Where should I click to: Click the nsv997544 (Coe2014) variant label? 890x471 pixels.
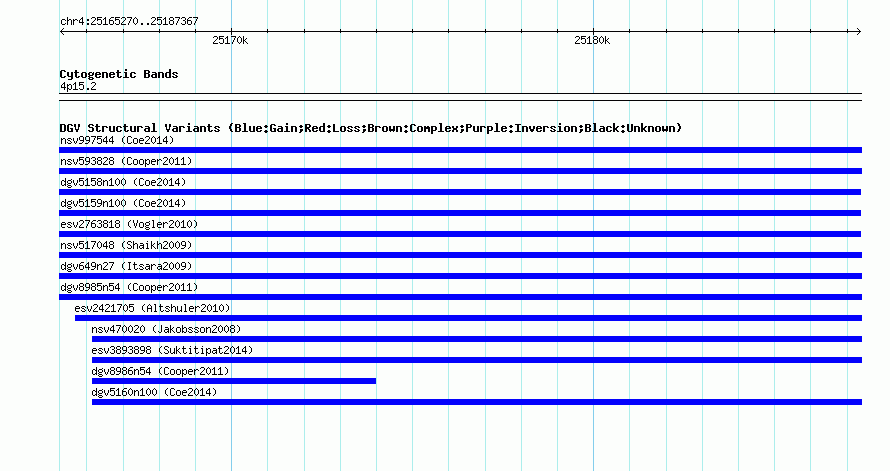click(x=117, y=140)
